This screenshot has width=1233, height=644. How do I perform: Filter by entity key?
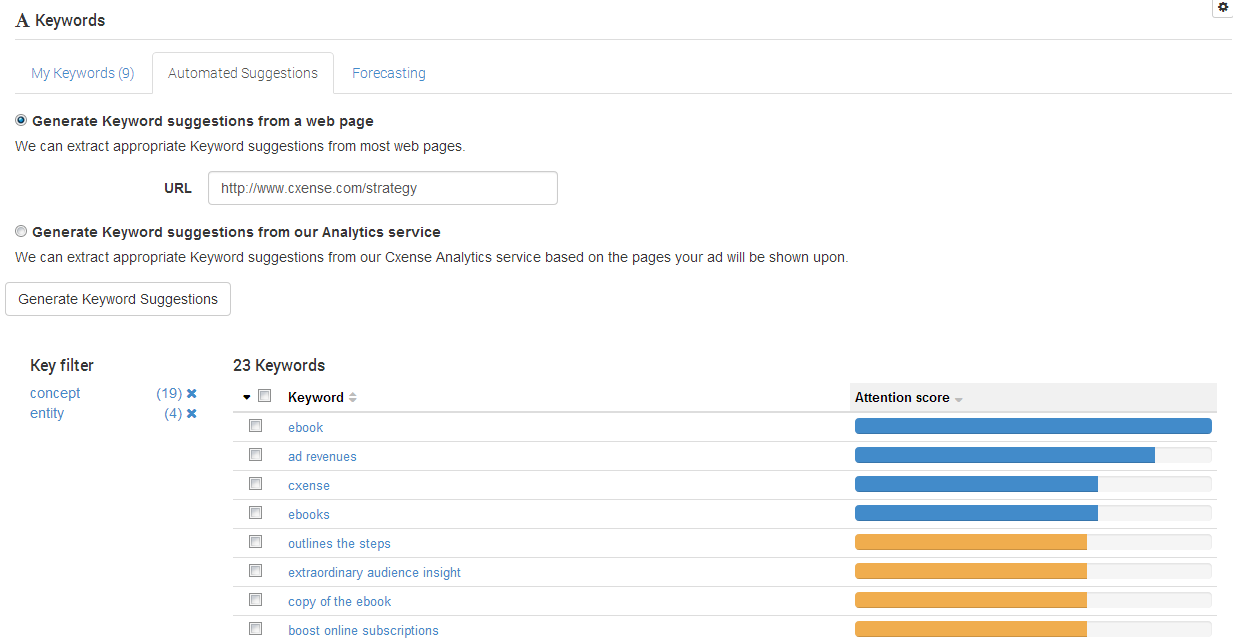[47, 413]
